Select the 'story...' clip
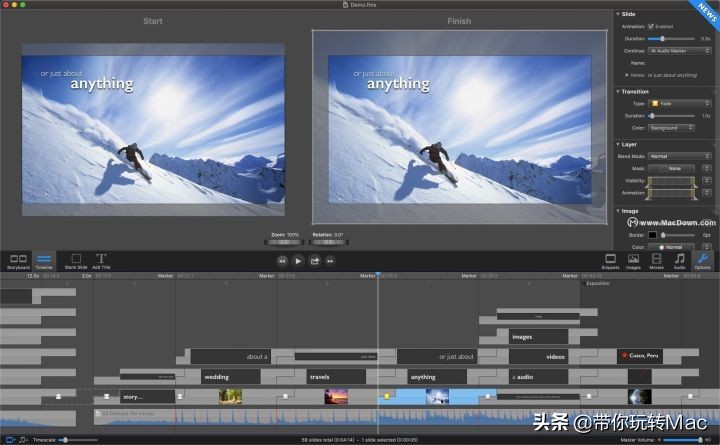The height and width of the screenshot is (445, 720). tap(147, 397)
